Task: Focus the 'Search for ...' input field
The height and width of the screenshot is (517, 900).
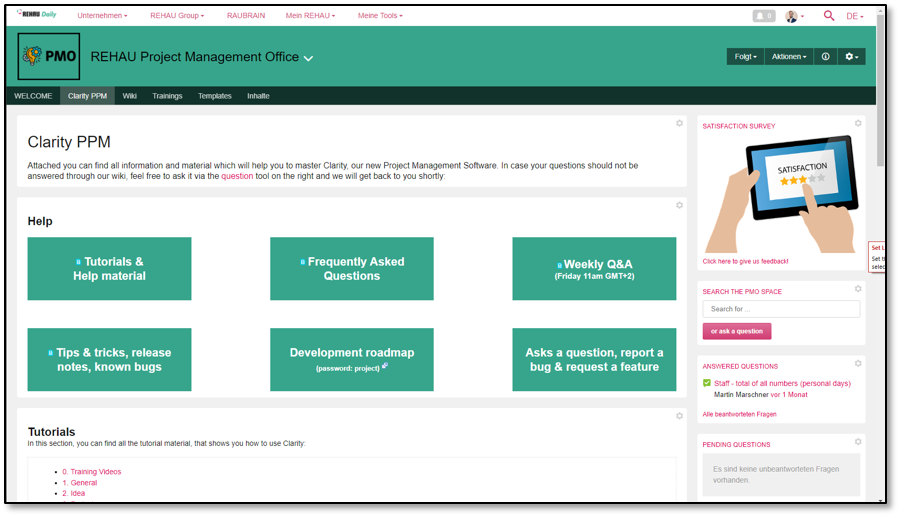Action: pyautogui.click(x=781, y=309)
